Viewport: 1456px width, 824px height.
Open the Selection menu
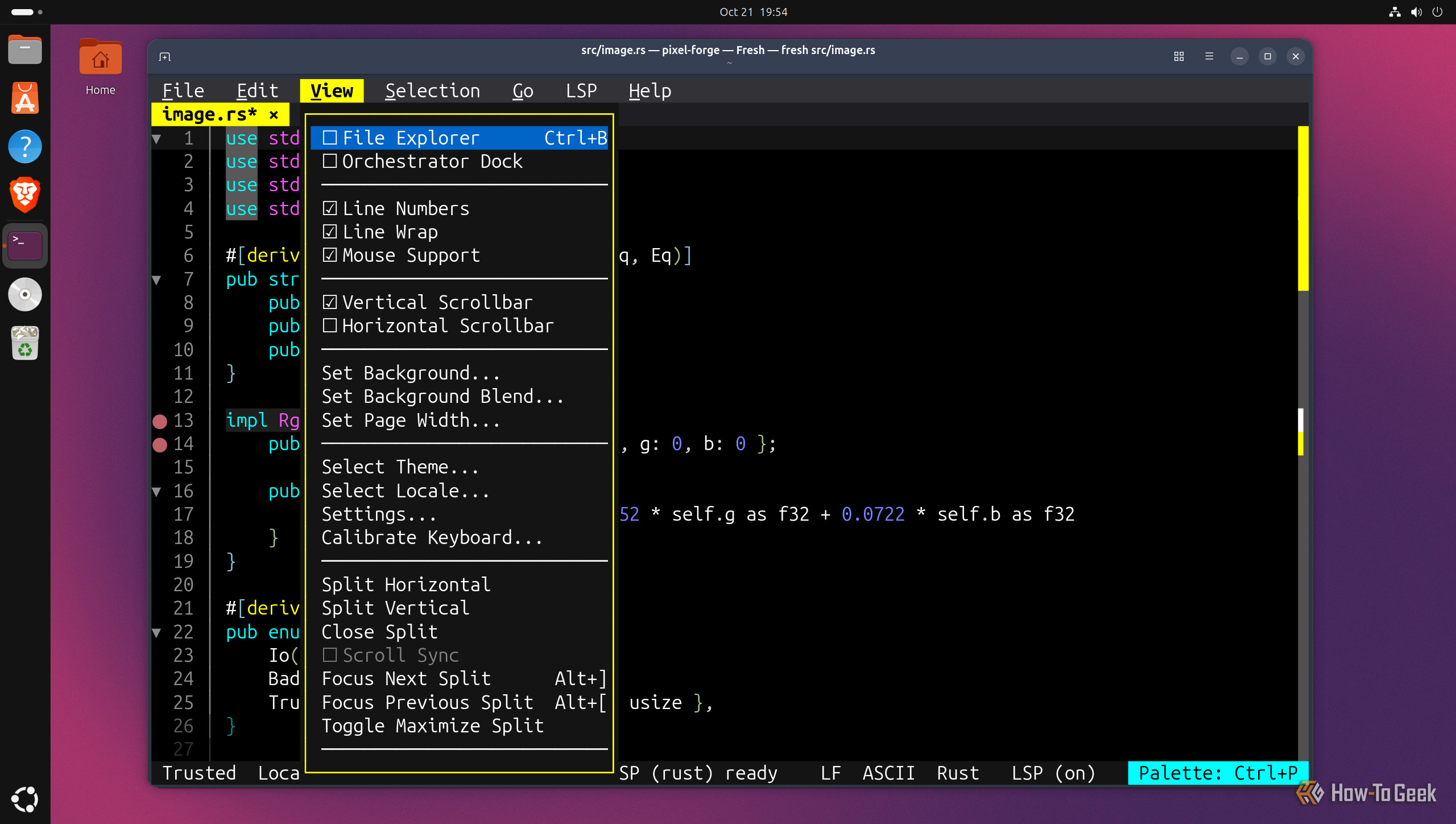432,91
